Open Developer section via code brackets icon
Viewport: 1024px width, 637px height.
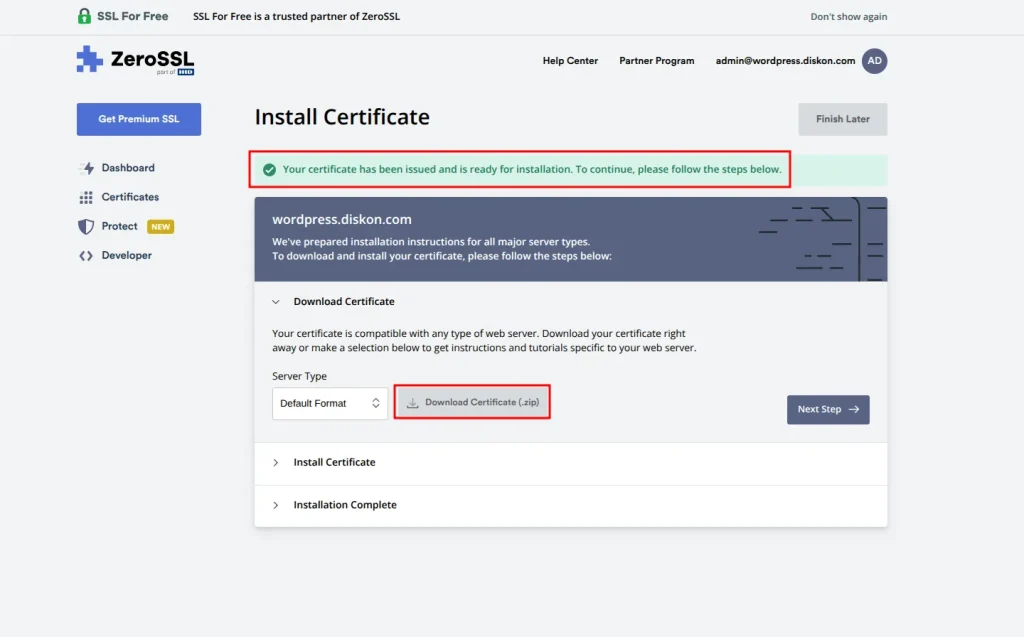pos(85,255)
